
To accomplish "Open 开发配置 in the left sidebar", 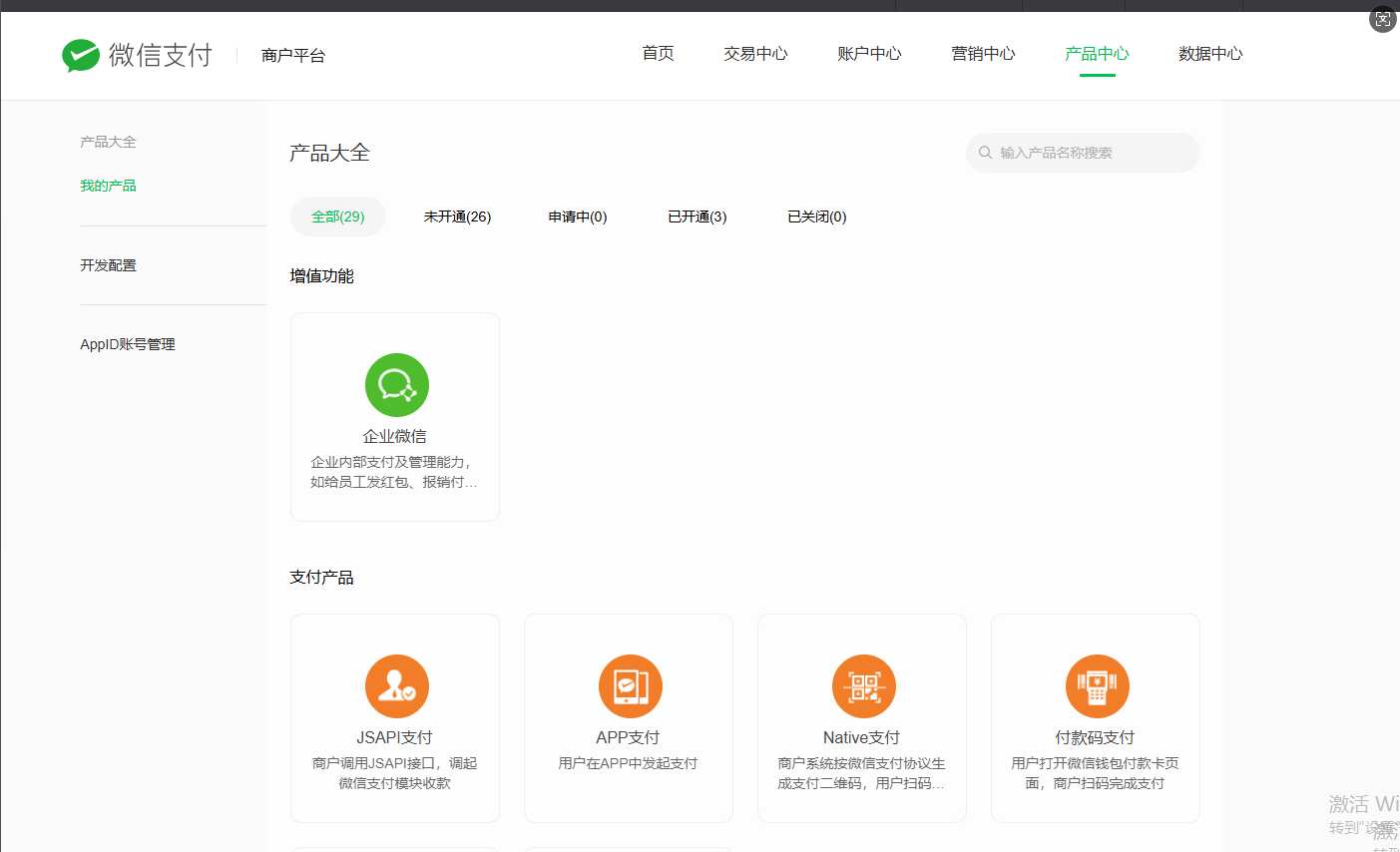I will coord(108,265).
